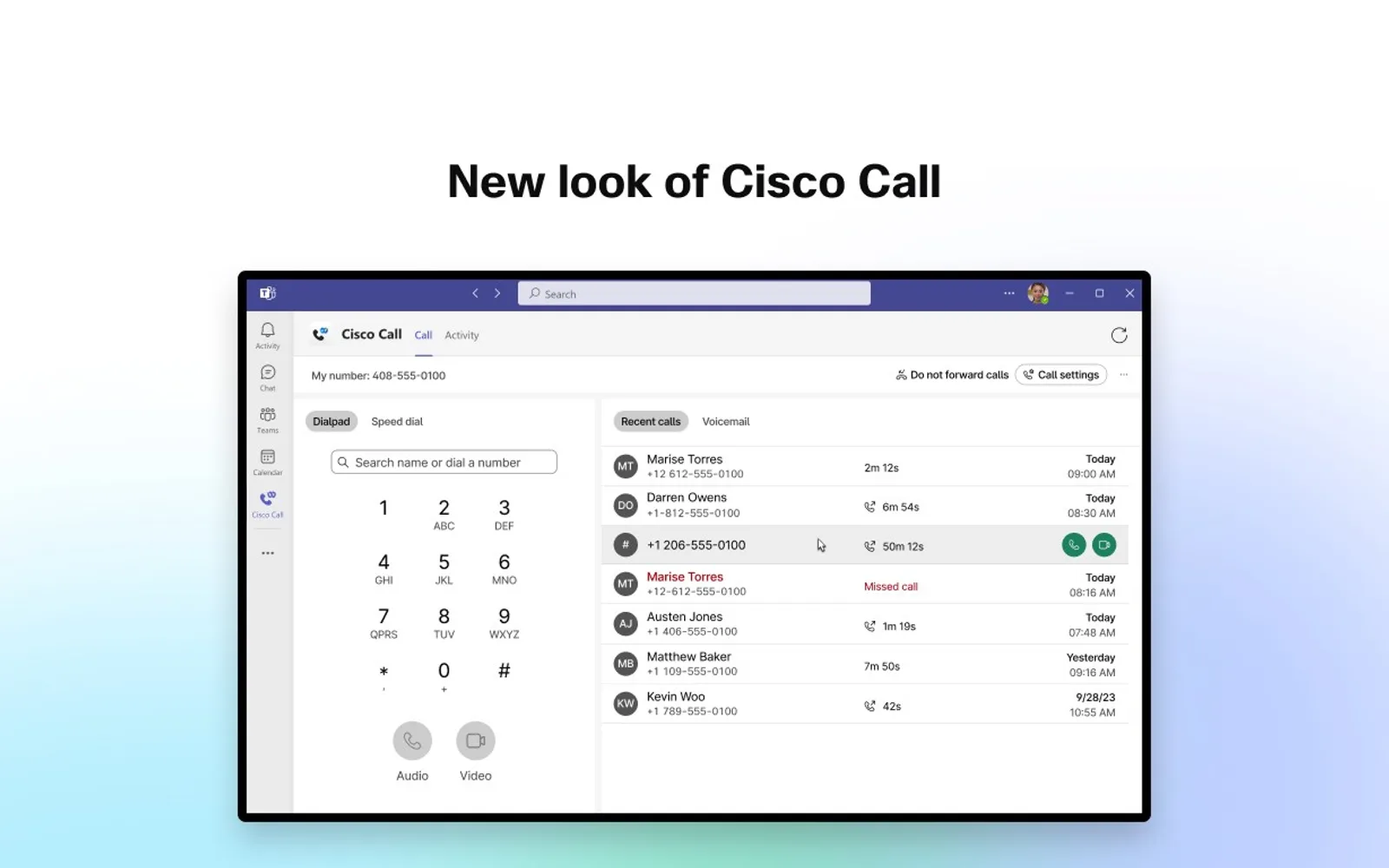Open more options next to Call settings
1389x868 pixels.
coord(1123,375)
